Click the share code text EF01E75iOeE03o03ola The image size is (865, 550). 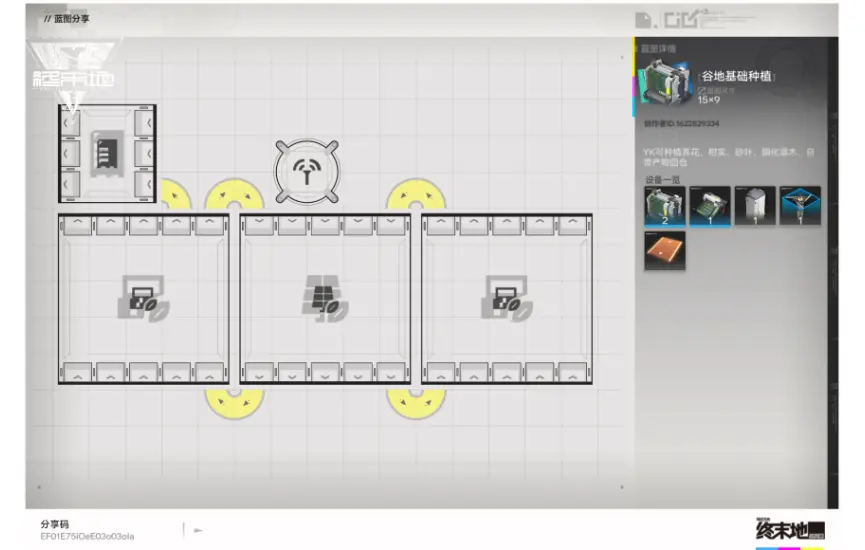tap(87, 537)
